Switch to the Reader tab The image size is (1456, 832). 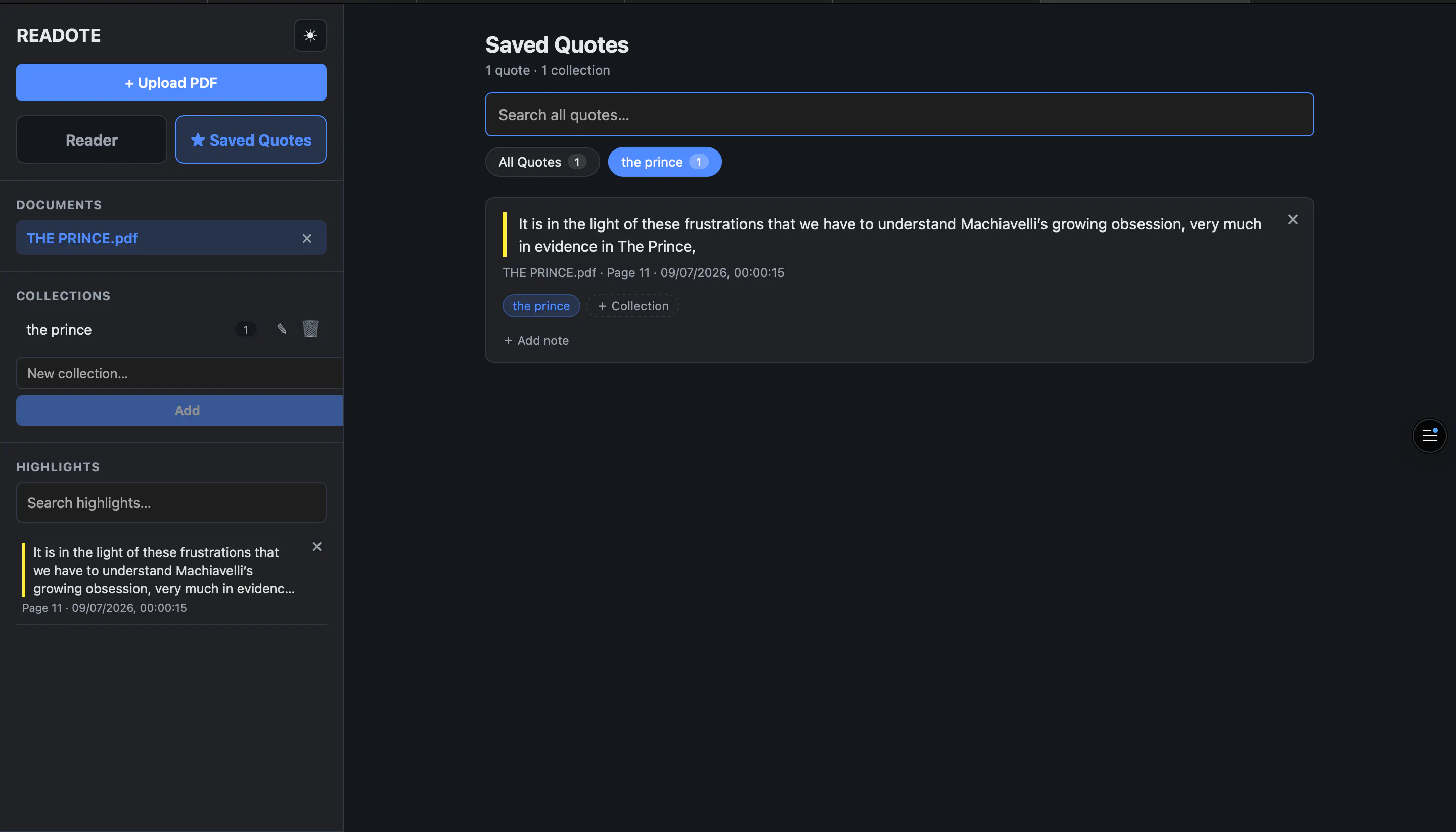[92, 140]
